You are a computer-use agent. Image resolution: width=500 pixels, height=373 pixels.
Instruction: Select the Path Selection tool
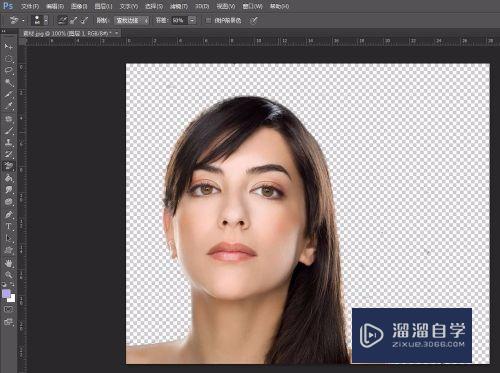9,238
